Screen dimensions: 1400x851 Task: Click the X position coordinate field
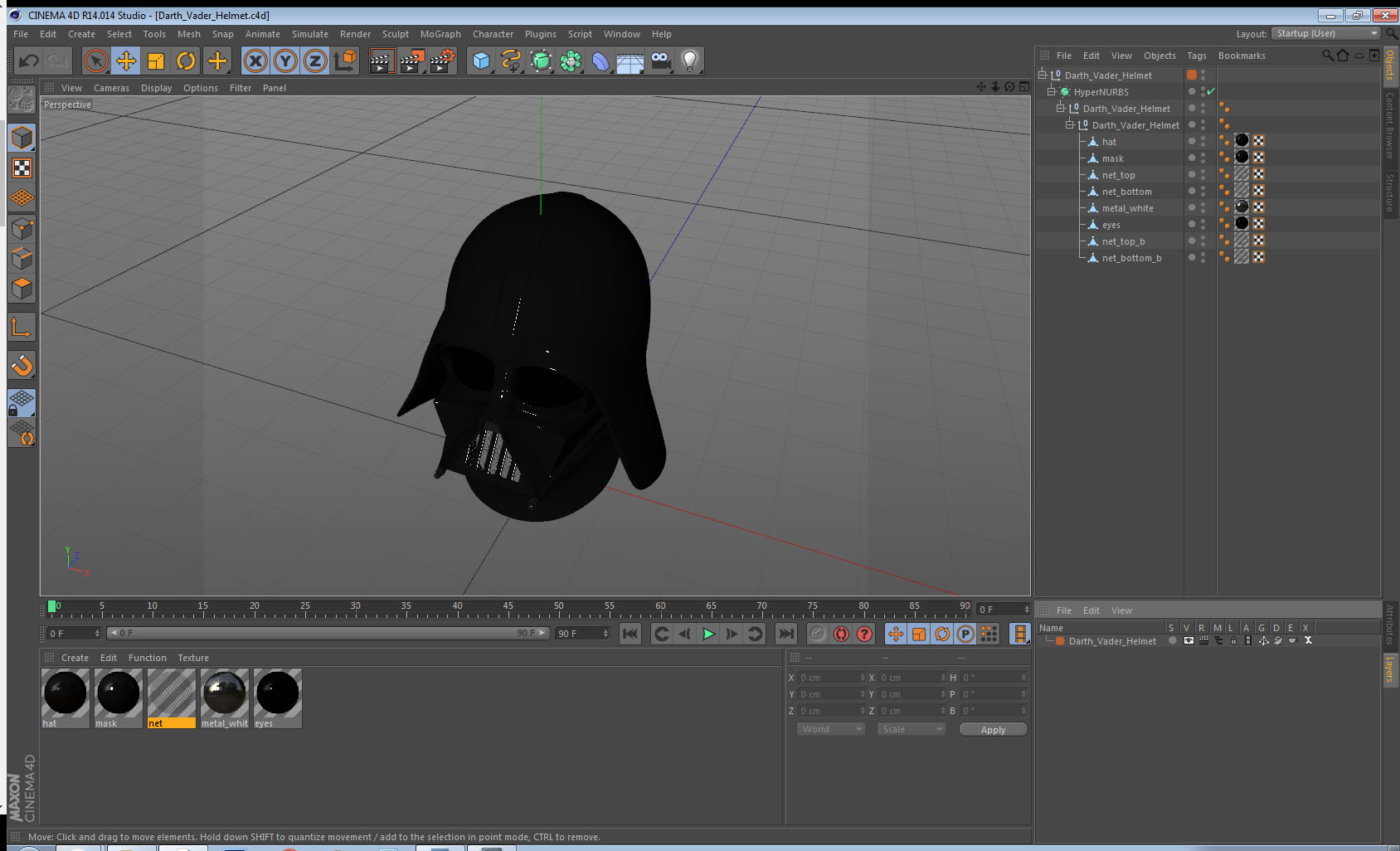click(x=831, y=678)
